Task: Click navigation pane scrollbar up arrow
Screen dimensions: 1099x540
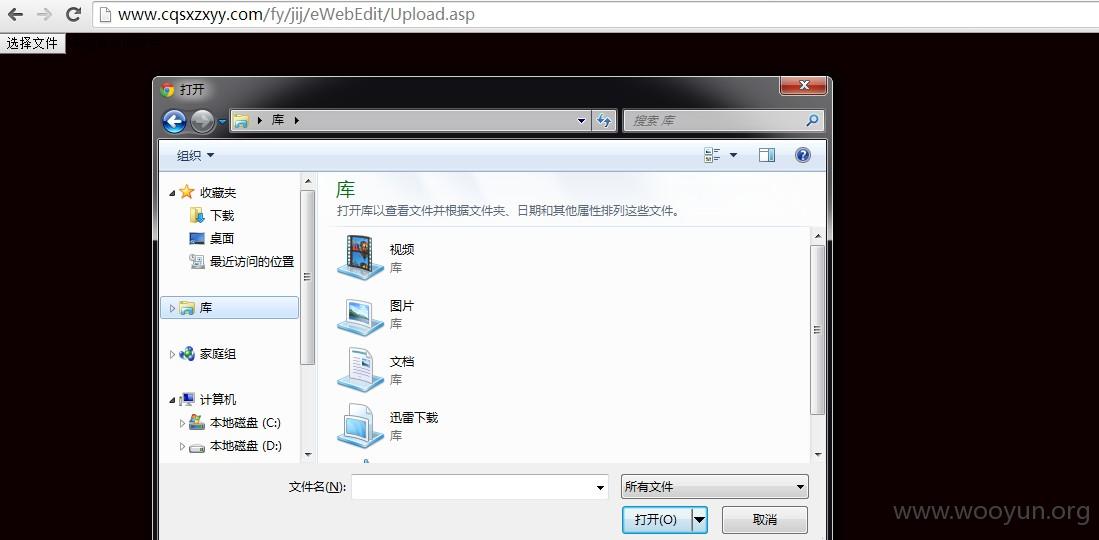Action: [x=308, y=182]
